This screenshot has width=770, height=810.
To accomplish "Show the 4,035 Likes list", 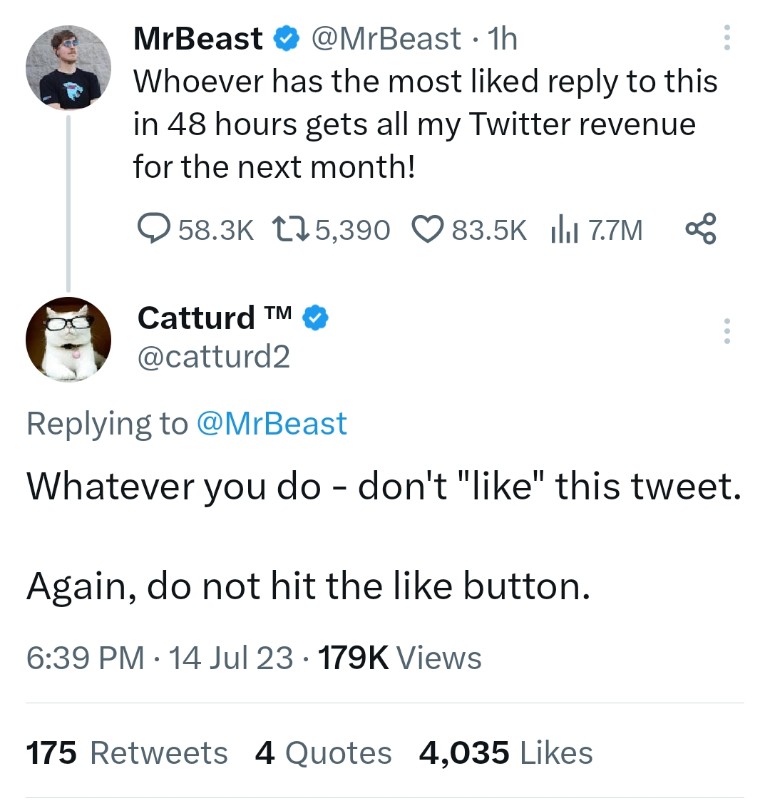I will pyautogui.click(x=506, y=752).
